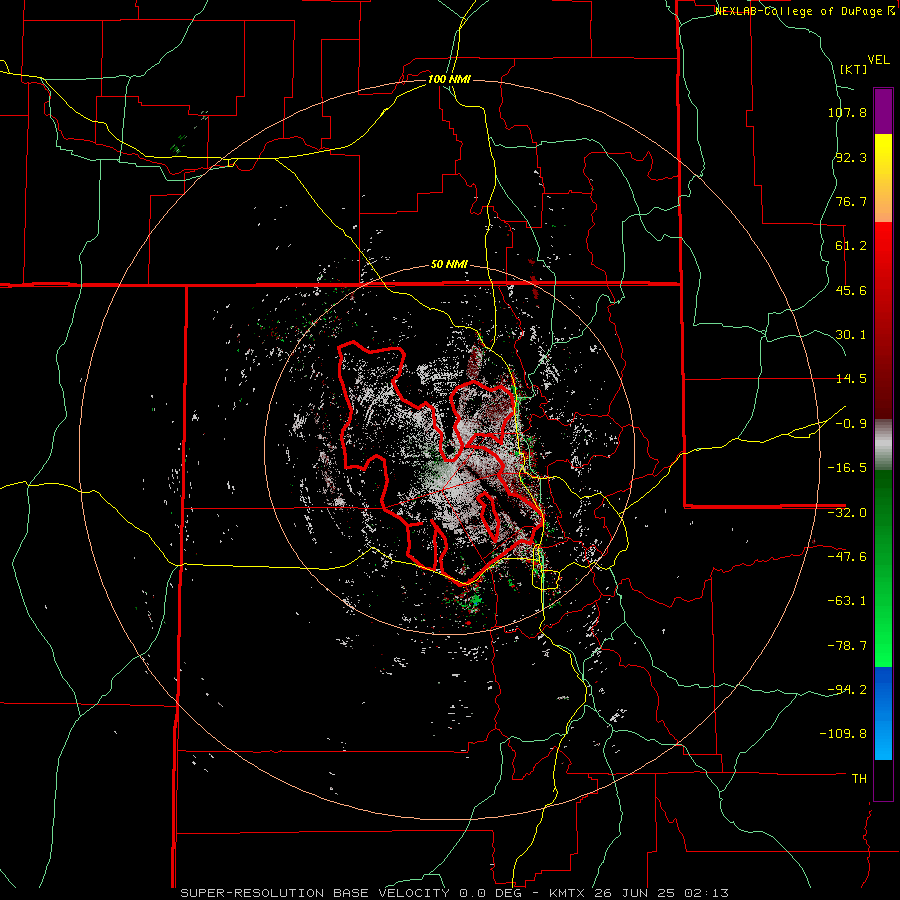Screen dimensions: 900x900
Task: Click the Super-Resolution Base Velocity caption text
Action: tap(455, 893)
